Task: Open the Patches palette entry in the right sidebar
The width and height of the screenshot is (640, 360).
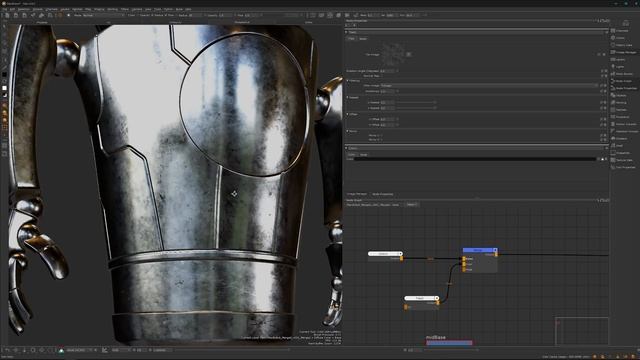Action: pos(621,110)
